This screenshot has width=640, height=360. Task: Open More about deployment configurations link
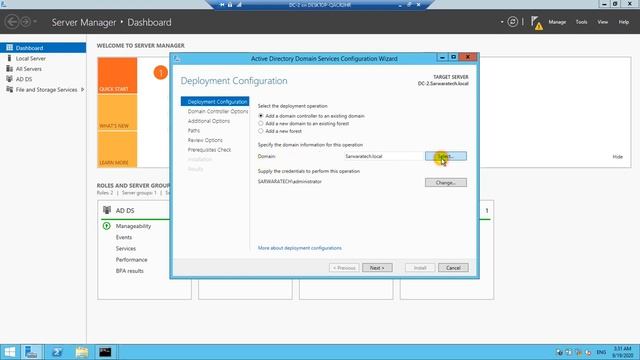[300, 248]
